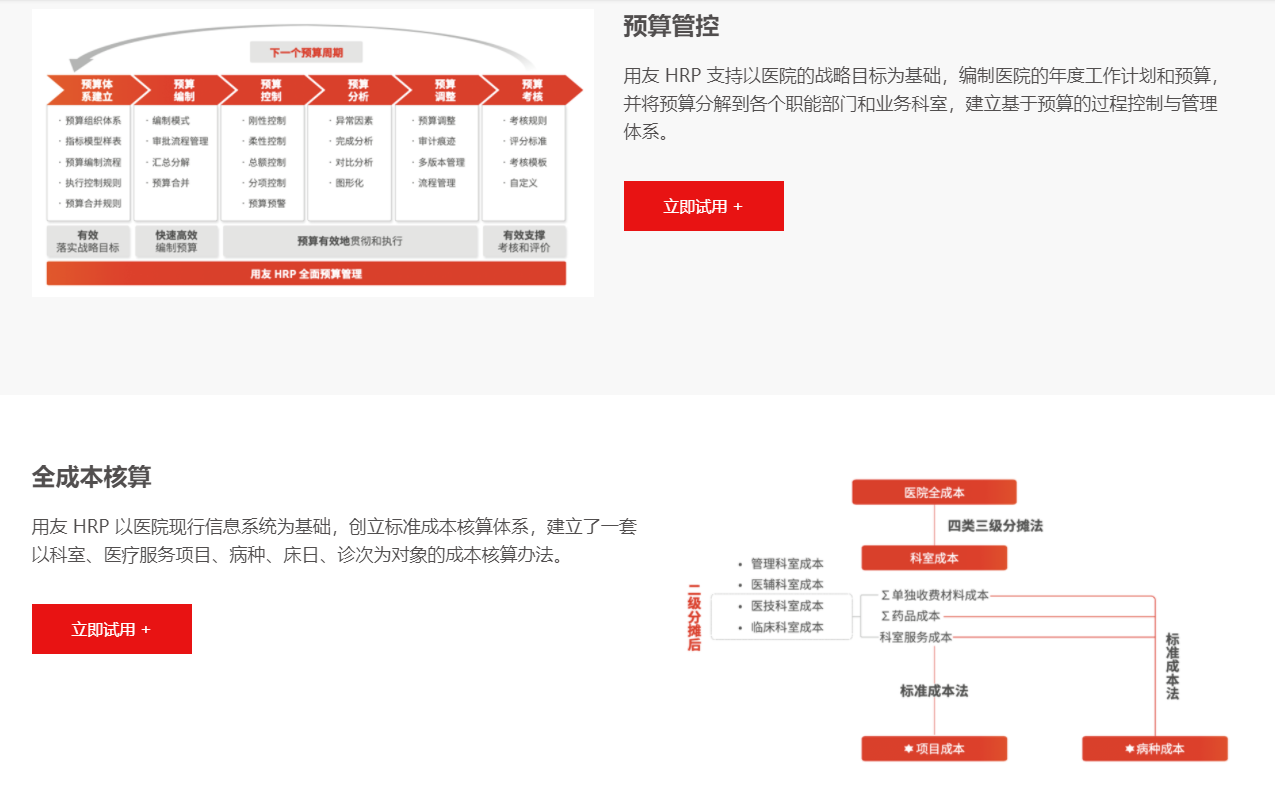
Task: Click the 立即试用 button under 预算管控
Action: click(703, 206)
